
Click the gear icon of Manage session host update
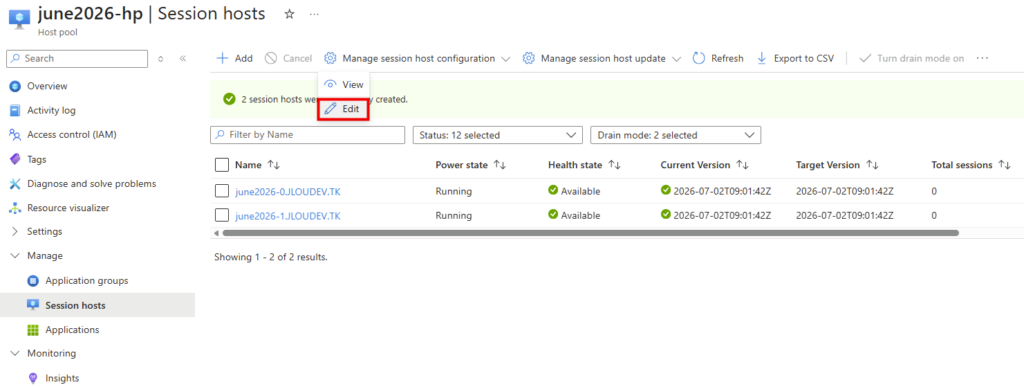pyautogui.click(x=528, y=58)
